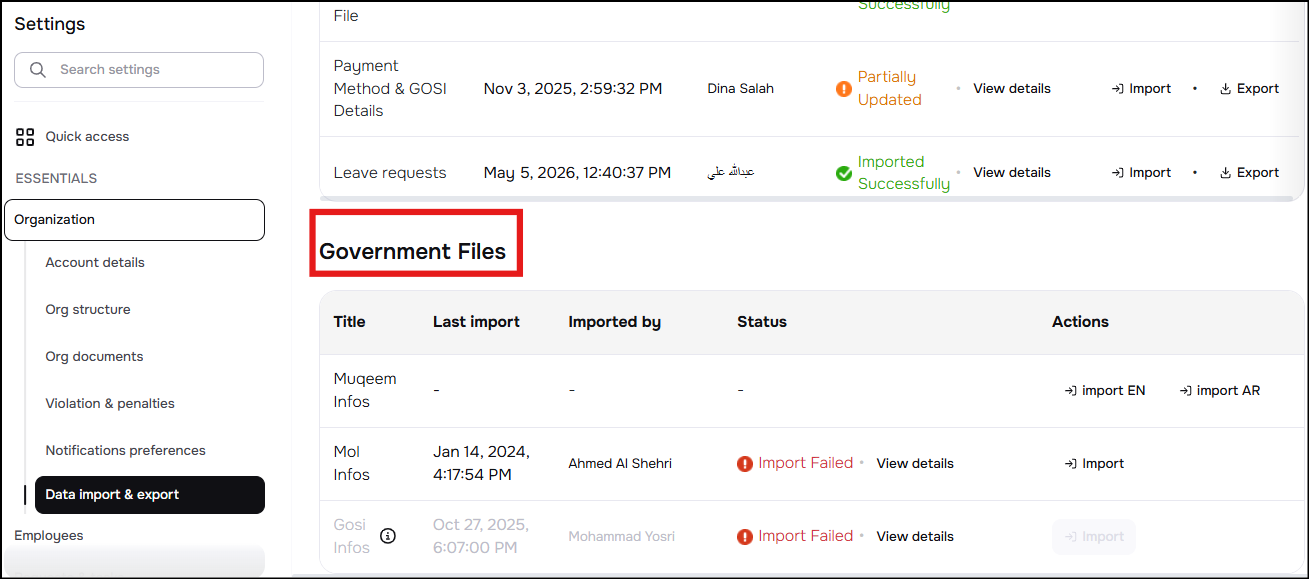
Task: View details for Leave requests import
Action: click(1012, 173)
